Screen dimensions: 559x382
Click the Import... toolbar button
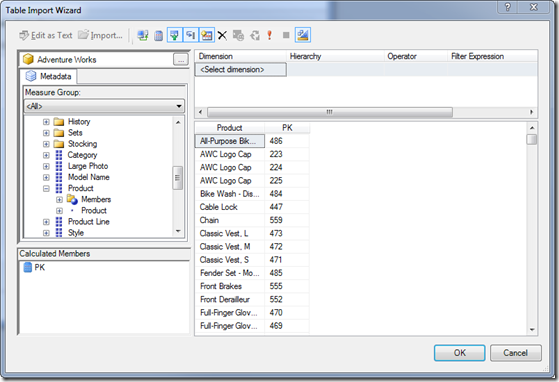click(x=100, y=35)
